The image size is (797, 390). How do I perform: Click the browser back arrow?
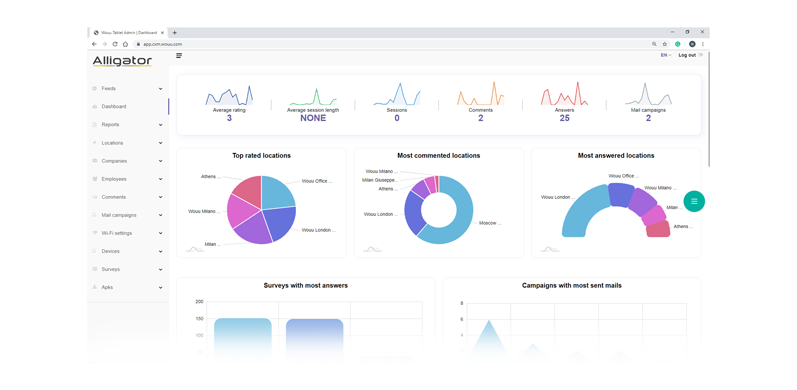coord(94,44)
